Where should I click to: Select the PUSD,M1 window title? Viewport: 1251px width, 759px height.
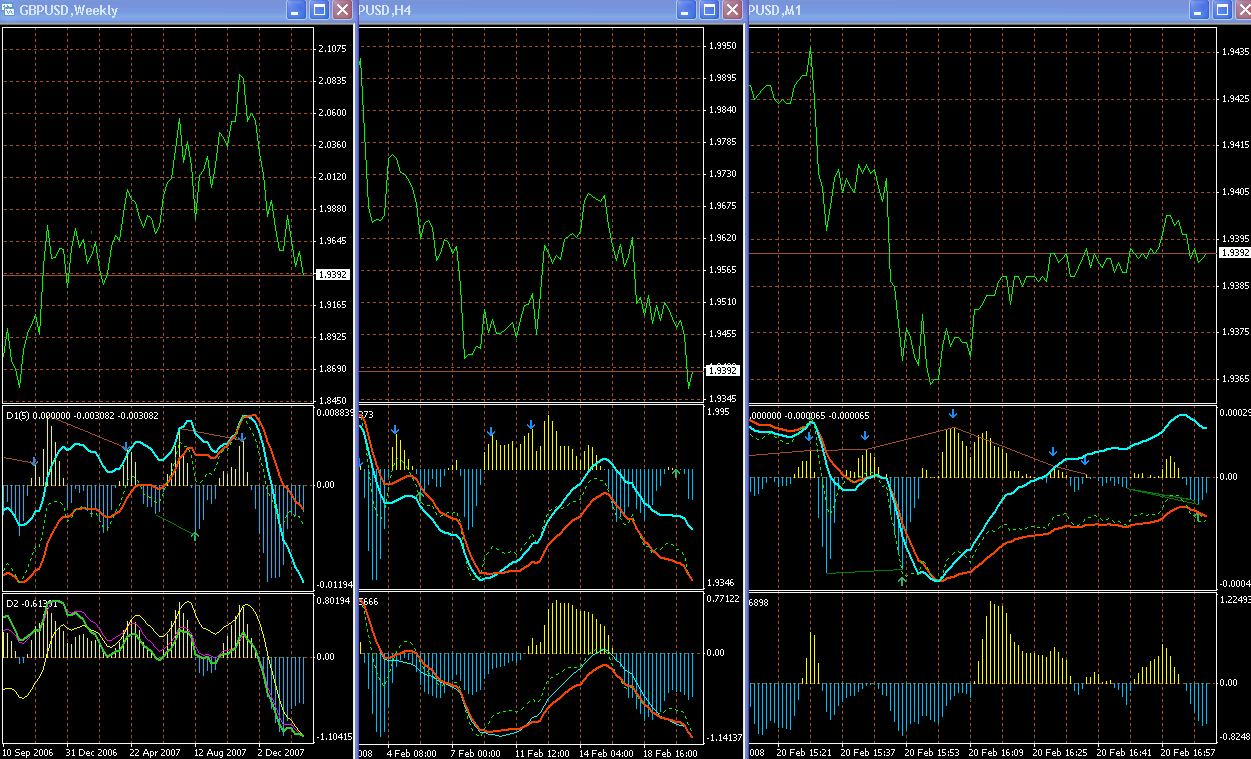(775, 10)
